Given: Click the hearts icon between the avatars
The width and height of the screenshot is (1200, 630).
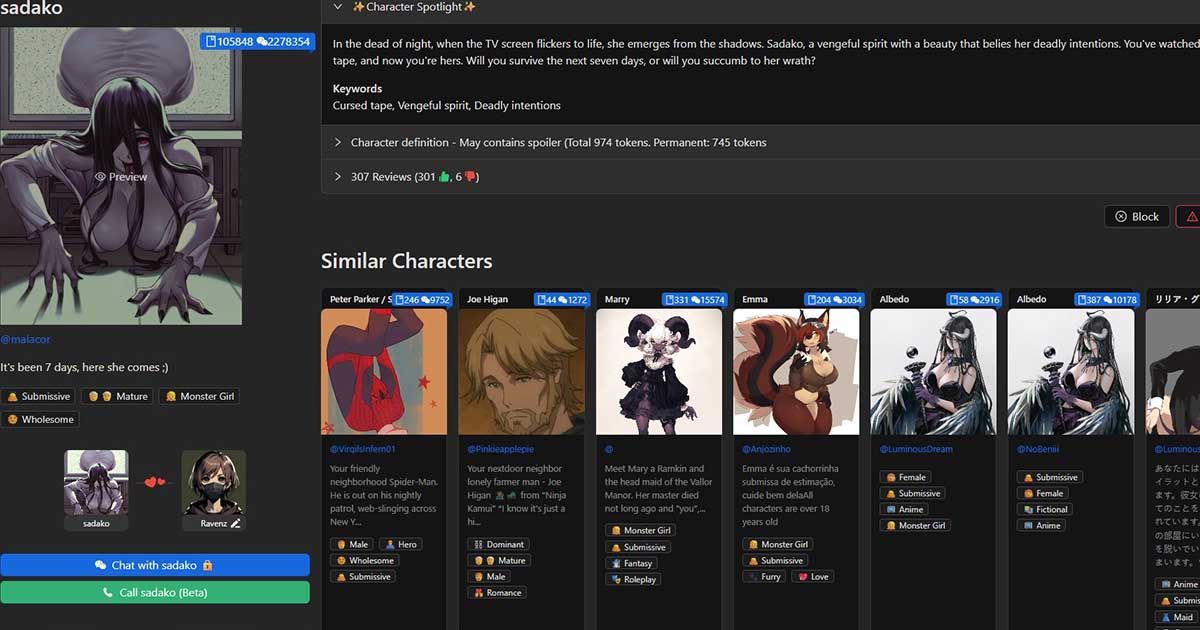Looking at the screenshot, I should click(154, 482).
